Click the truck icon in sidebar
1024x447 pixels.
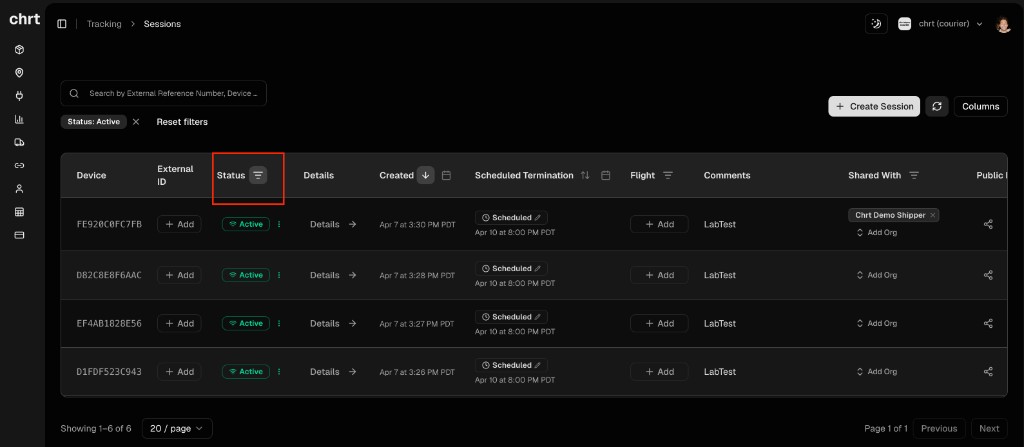point(19,142)
